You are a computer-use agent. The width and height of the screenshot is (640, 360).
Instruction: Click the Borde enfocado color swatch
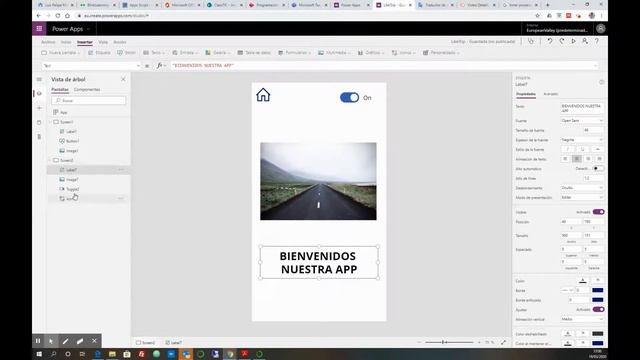point(598,300)
